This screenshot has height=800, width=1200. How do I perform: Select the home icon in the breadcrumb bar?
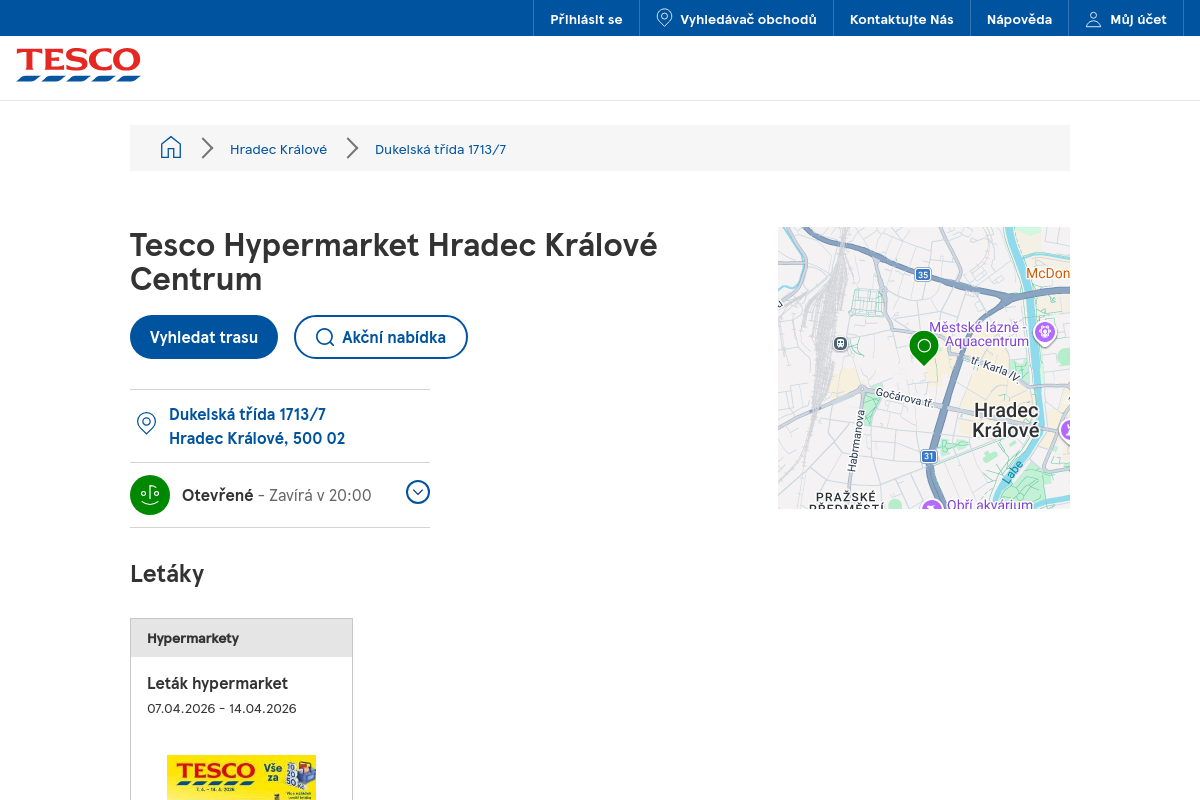click(171, 147)
